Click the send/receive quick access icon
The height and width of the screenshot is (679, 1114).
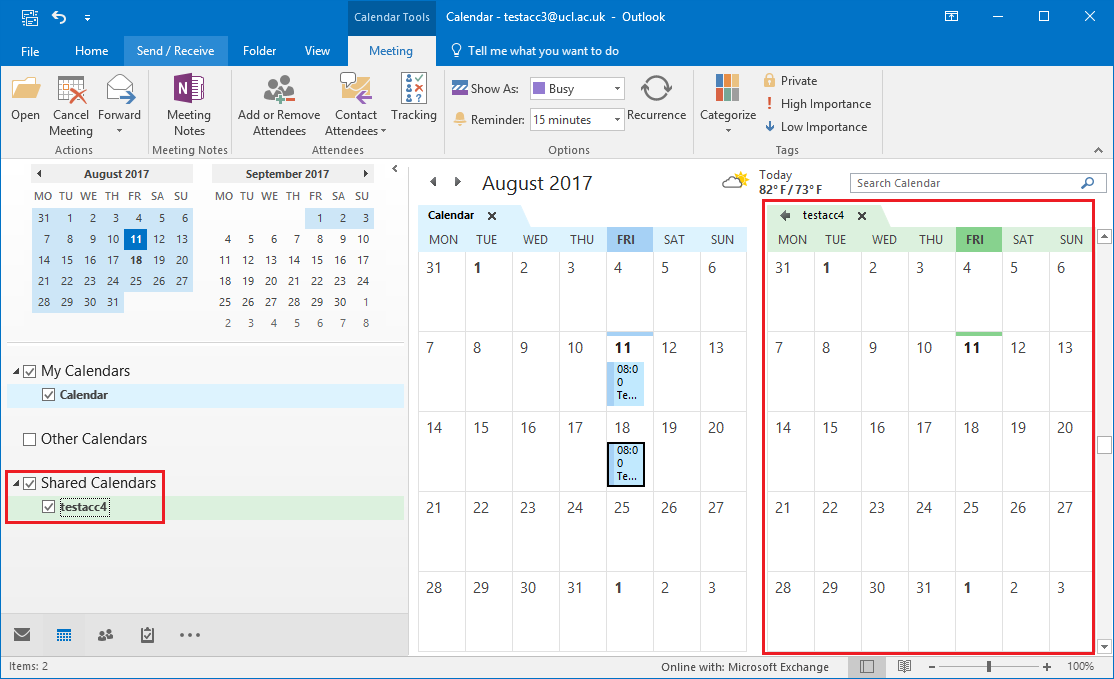[29, 17]
